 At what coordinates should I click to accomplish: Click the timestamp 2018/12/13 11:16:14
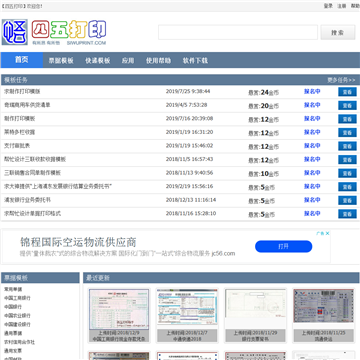tap(191, 200)
